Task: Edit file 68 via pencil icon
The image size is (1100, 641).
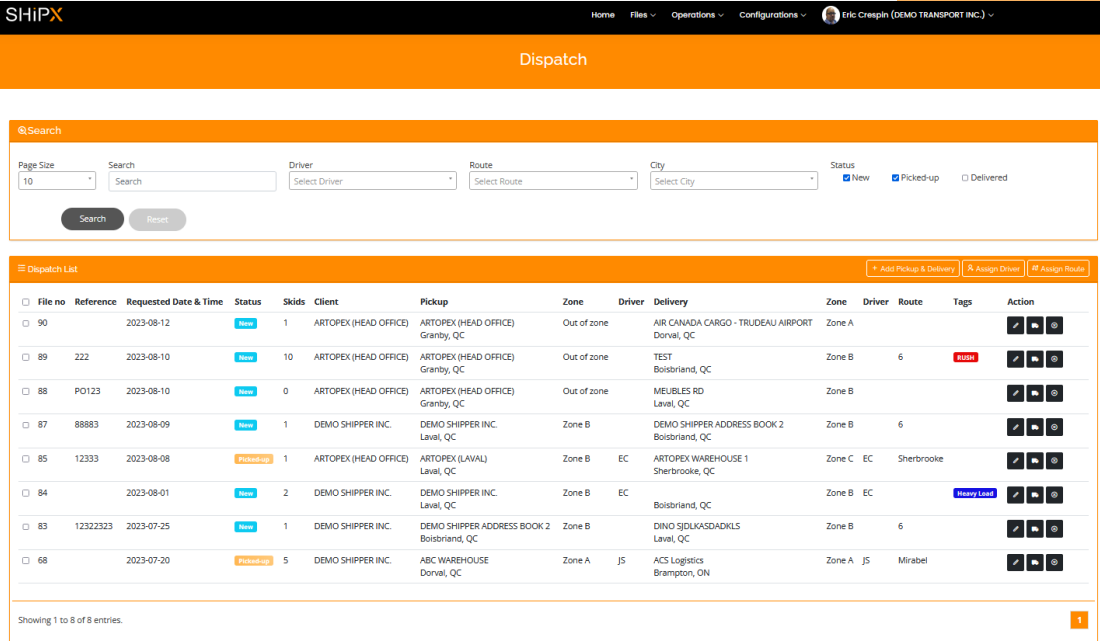Action: point(1015,562)
